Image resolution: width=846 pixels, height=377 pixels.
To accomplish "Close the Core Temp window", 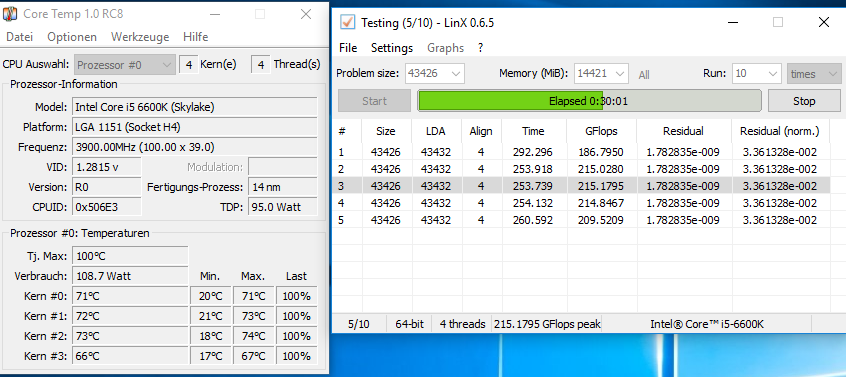I will pos(306,15).
